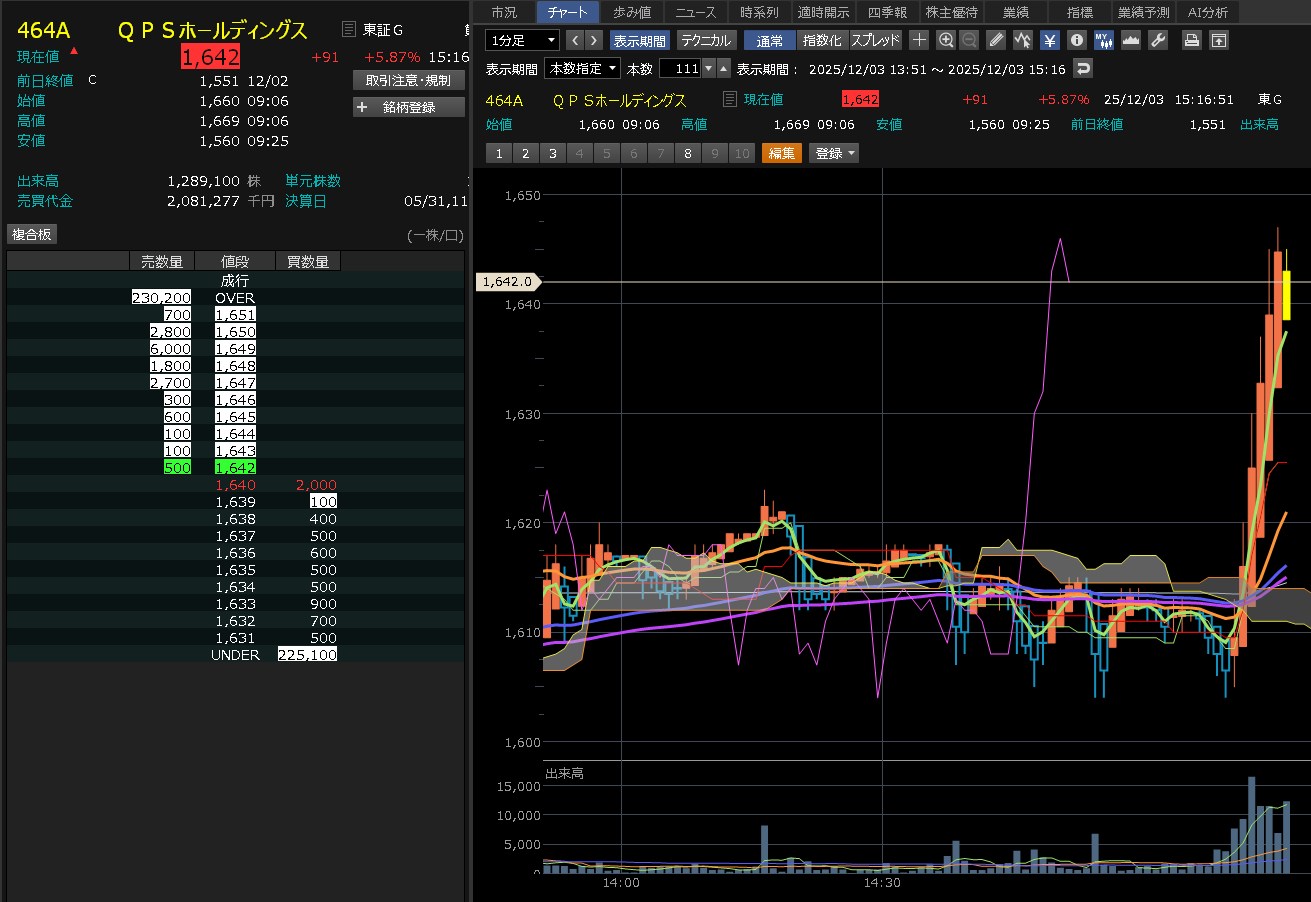
Task: Toggle 指数化 indexed chart mode
Action: click(822, 40)
